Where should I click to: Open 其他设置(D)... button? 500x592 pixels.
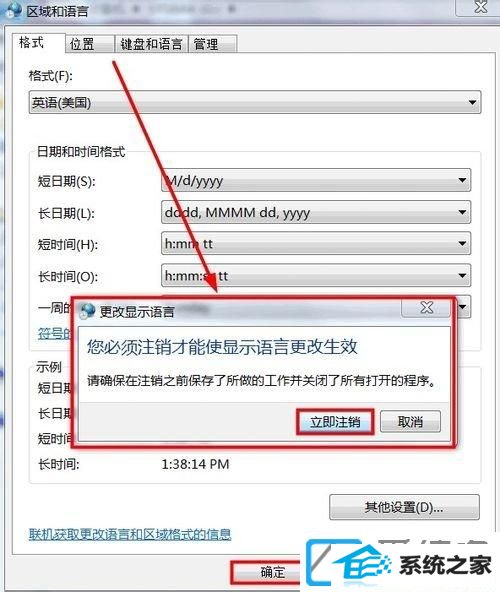click(404, 507)
